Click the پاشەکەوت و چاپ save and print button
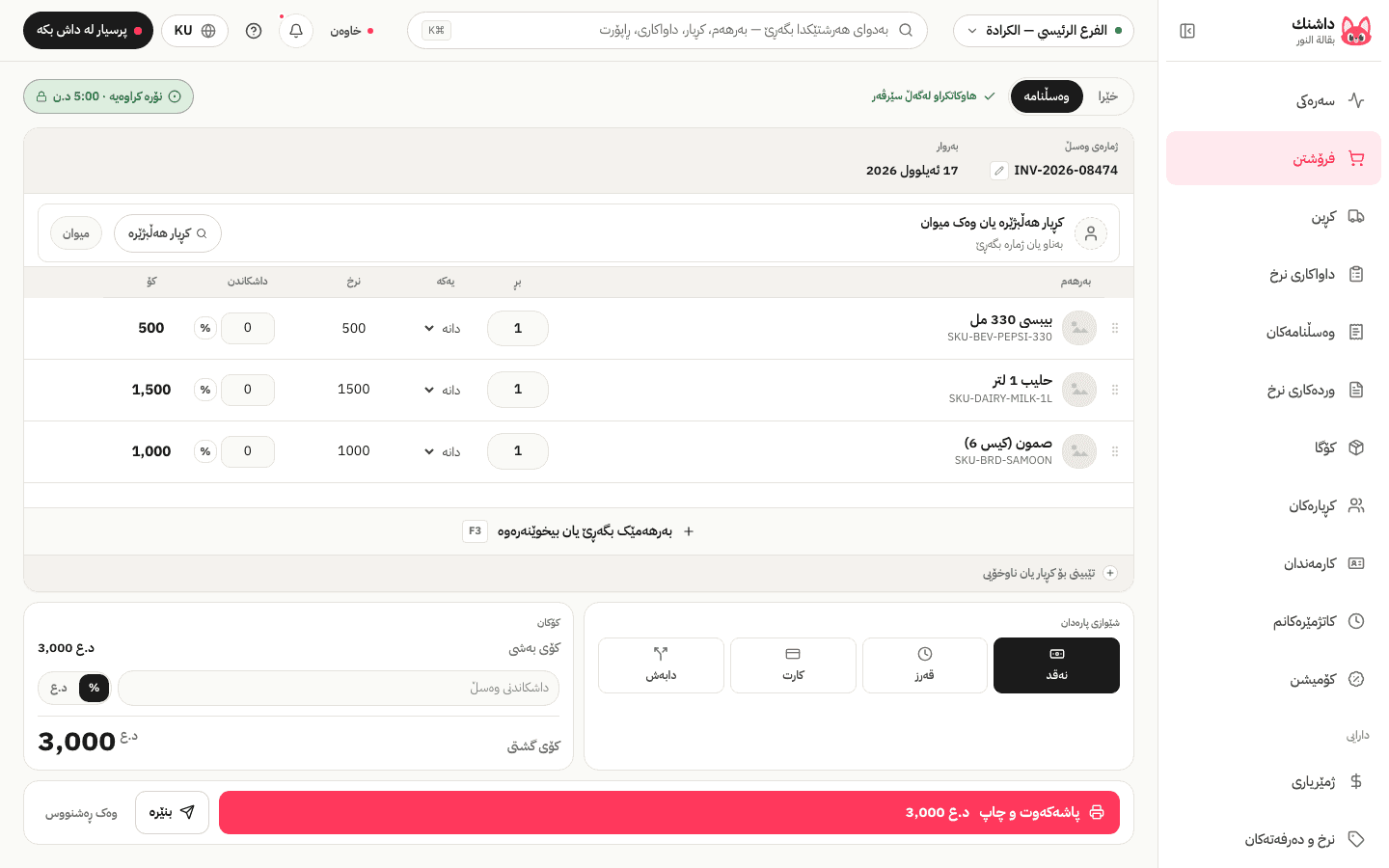Screen dimensions: 1389x868 pyautogui.click(x=669, y=812)
